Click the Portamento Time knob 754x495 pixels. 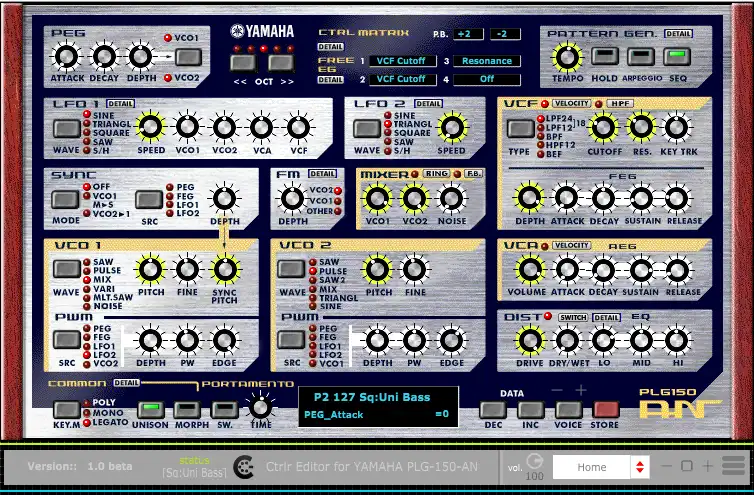coord(261,408)
